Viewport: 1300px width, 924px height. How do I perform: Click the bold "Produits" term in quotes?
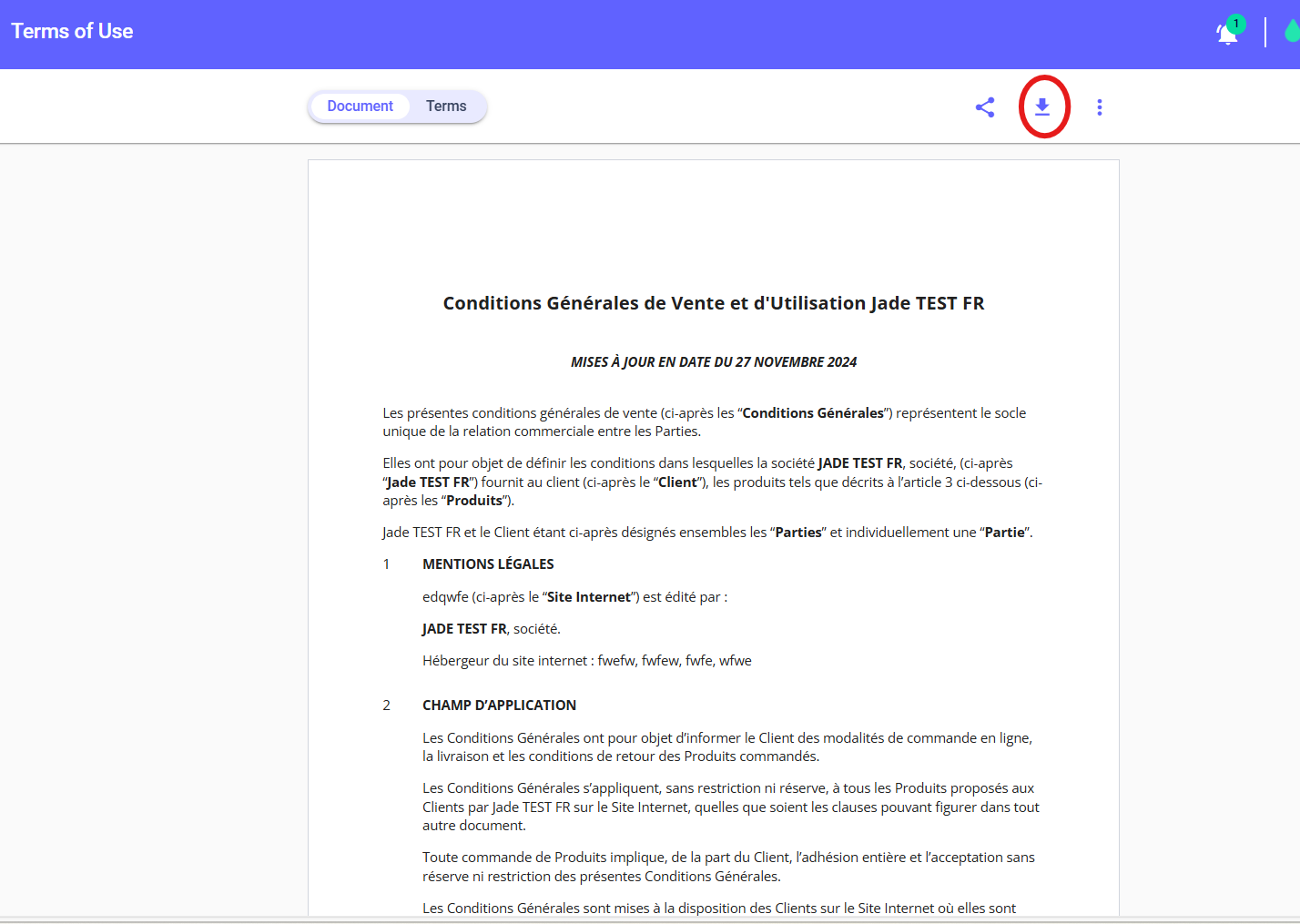(x=474, y=501)
